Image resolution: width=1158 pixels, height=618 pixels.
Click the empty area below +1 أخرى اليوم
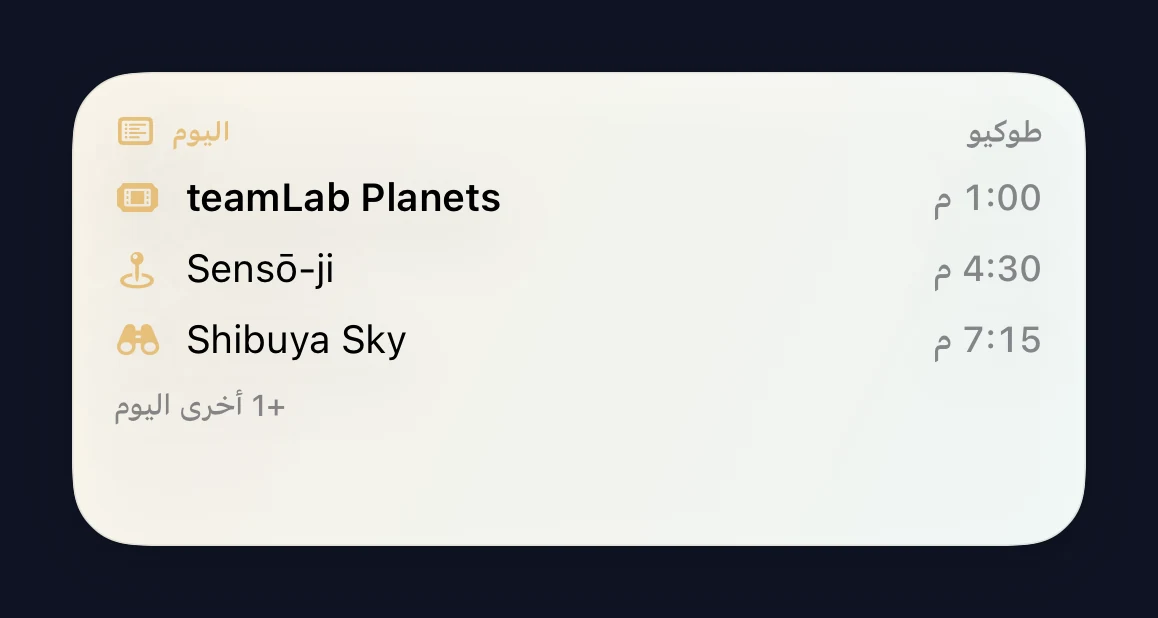(576, 480)
